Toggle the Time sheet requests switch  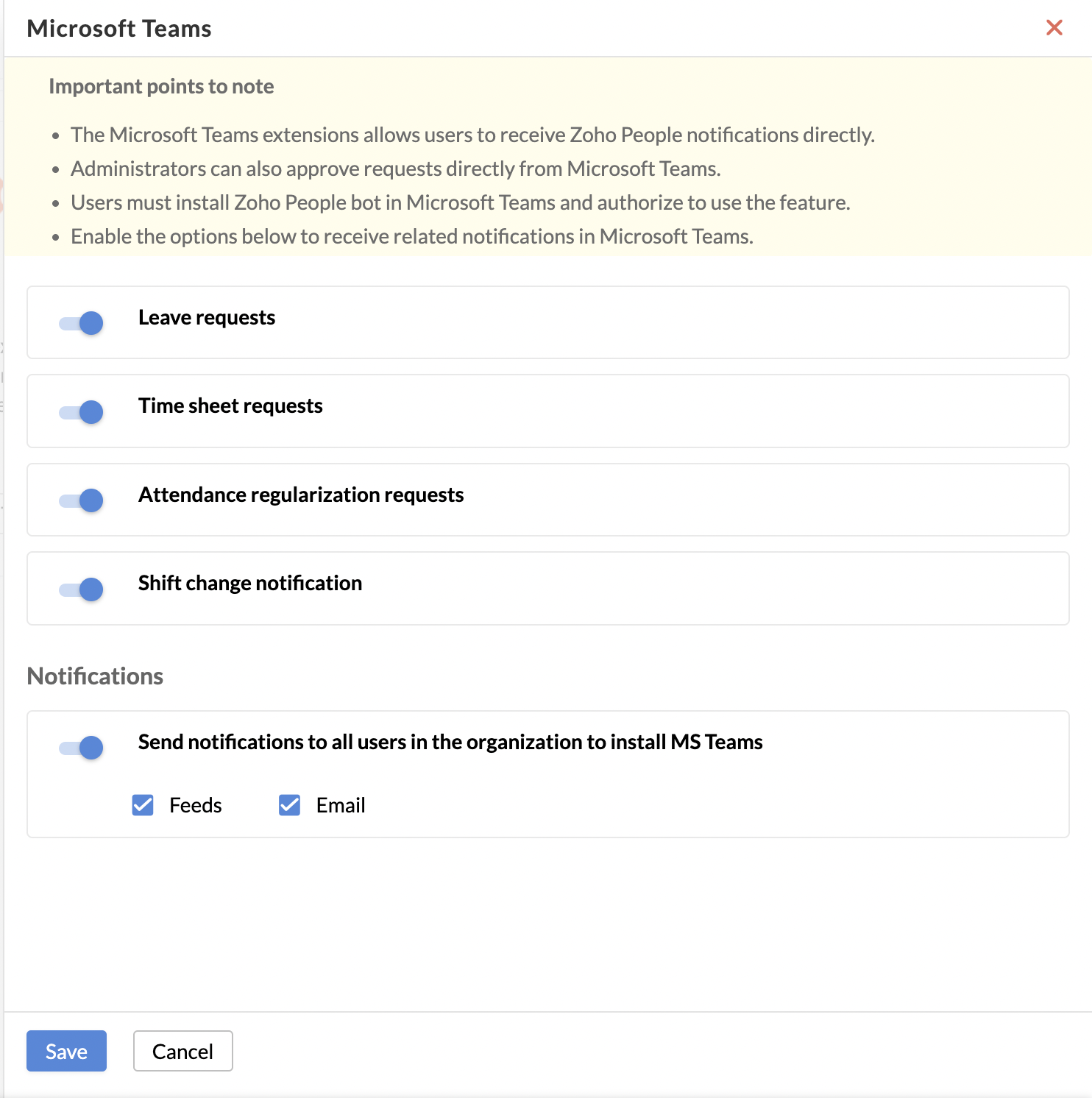click(81, 412)
